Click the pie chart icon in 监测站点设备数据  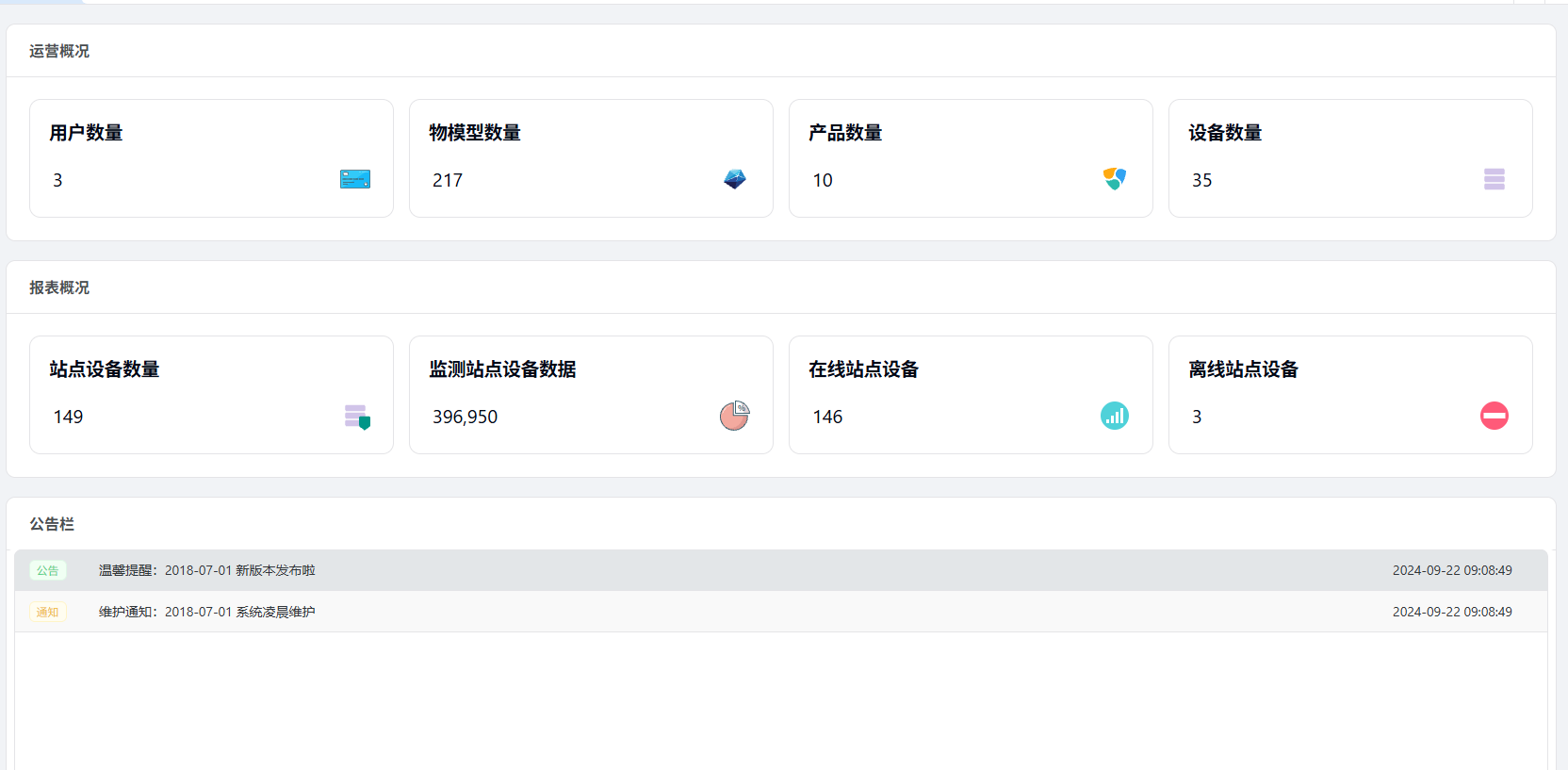pyautogui.click(x=735, y=416)
